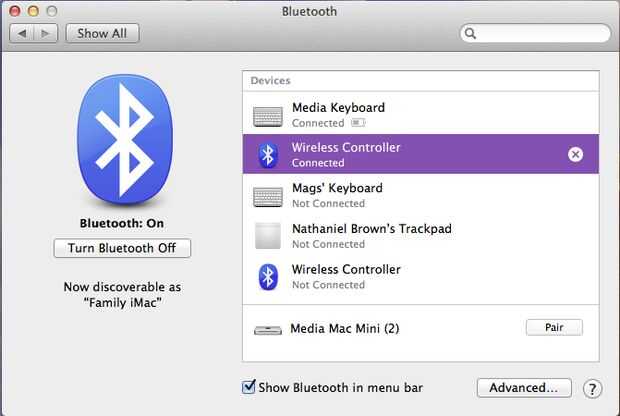Image resolution: width=620 pixels, height=416 pixels.
Task: Go back with the left arrow
Action: click(x=21, y=33)
